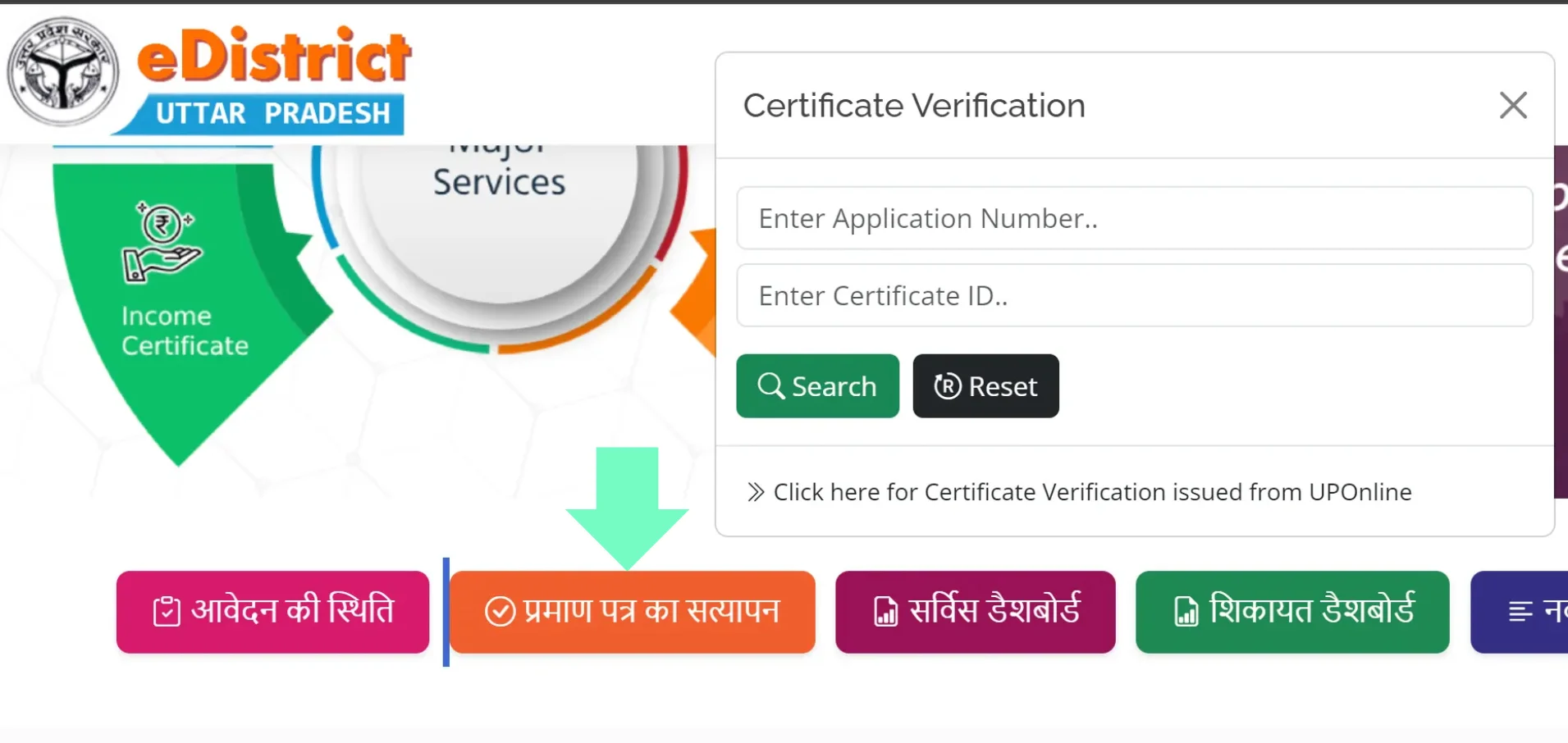Click the report icon on शिकायत डैशबोर्ड
This screenshot has height=743, width=1568.
(x=1186, y=612)
